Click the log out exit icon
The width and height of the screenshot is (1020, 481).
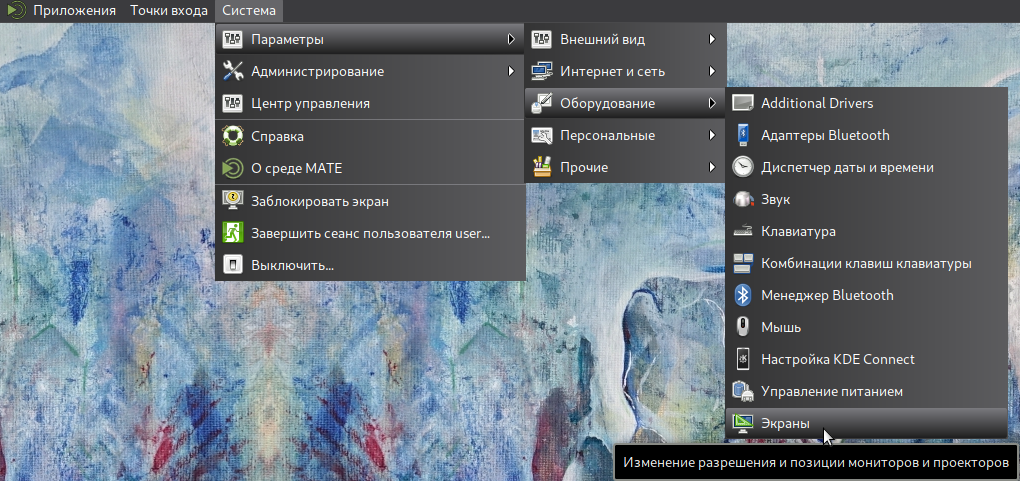pyautogui.click(x=233, y=233)
